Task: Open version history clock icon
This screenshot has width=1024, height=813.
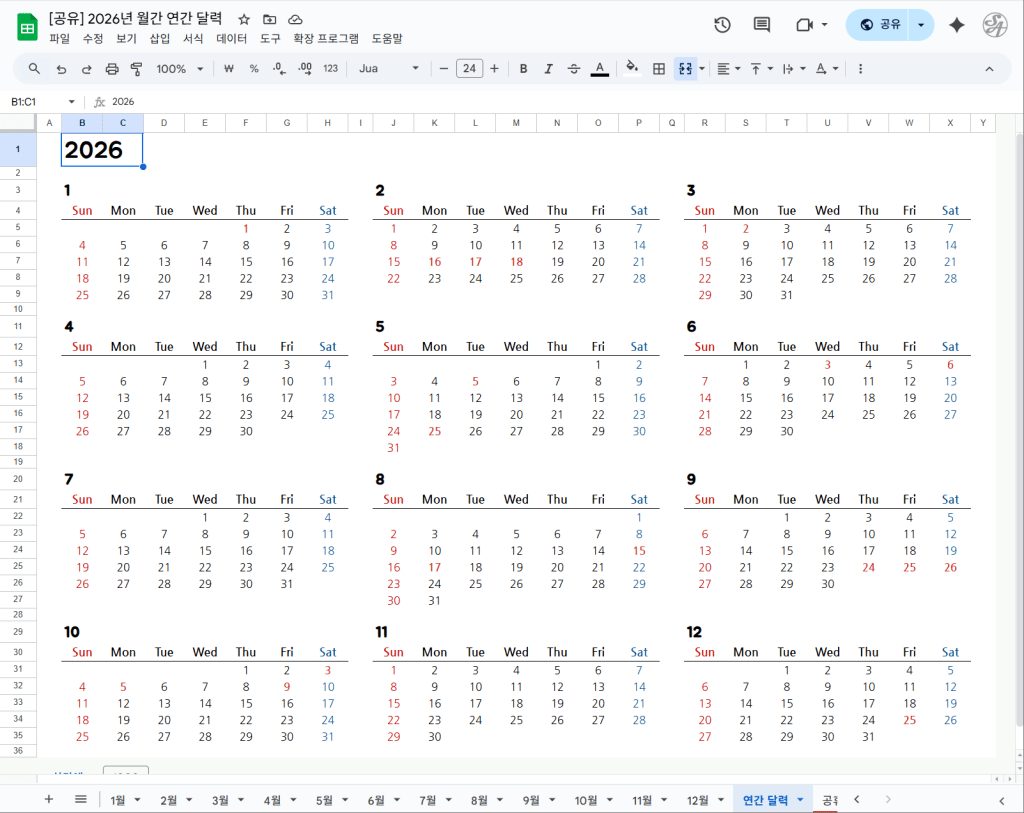Action: pyautogui.click(x=722, y=25)
